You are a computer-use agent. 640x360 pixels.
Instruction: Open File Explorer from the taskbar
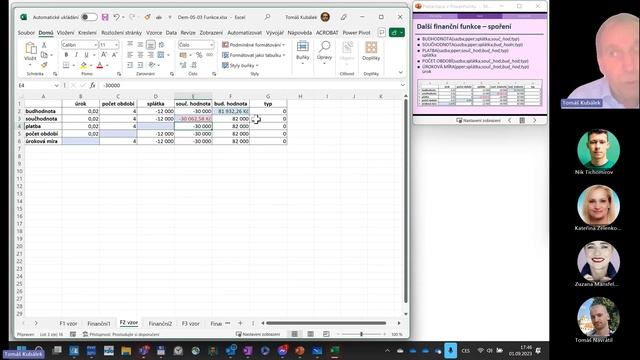(126, 351)
